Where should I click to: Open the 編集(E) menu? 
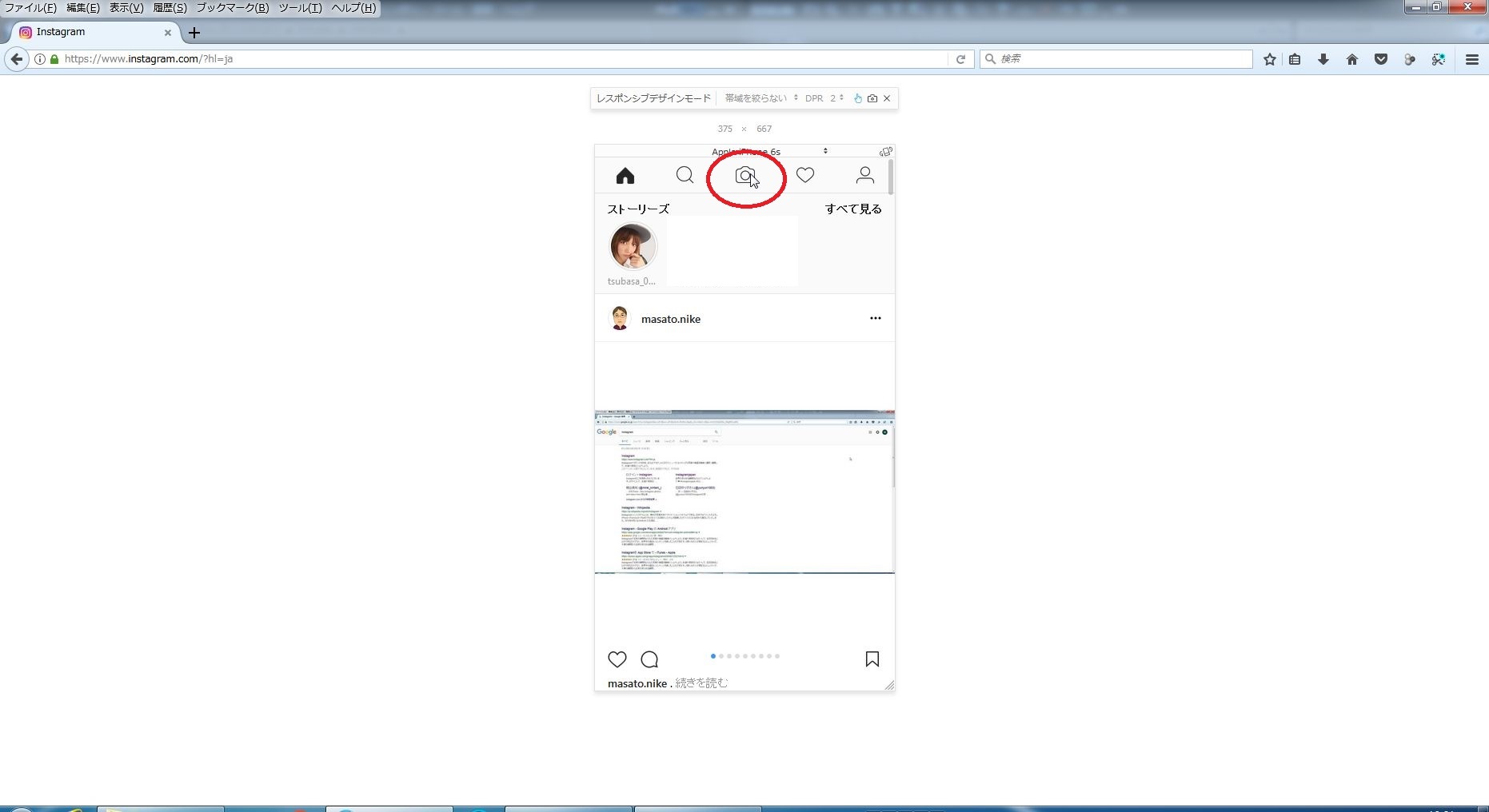[83, 8]
